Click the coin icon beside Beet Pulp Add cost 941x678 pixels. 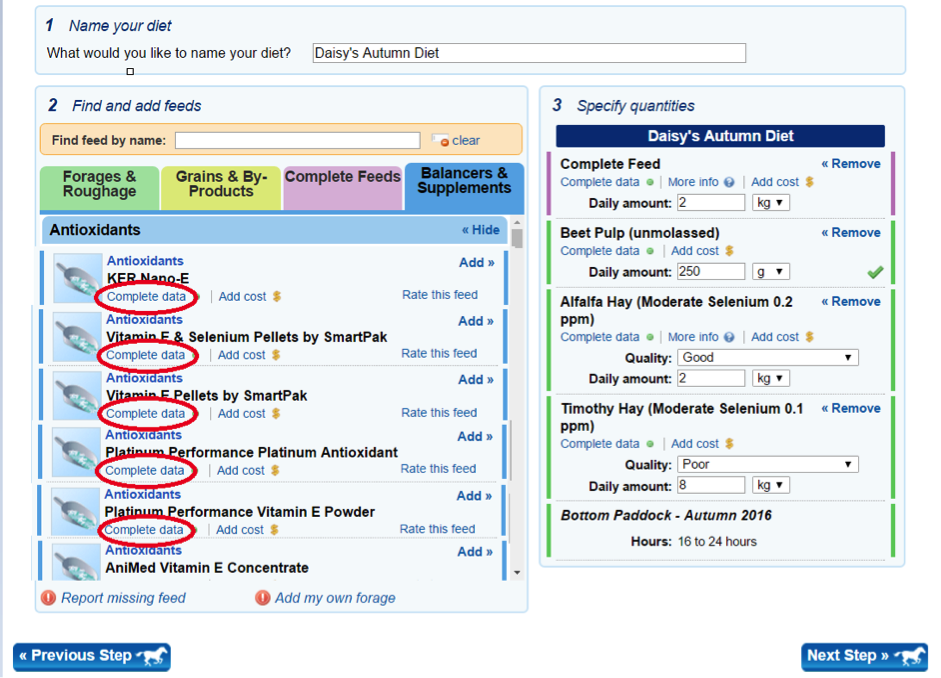(729, 251)
